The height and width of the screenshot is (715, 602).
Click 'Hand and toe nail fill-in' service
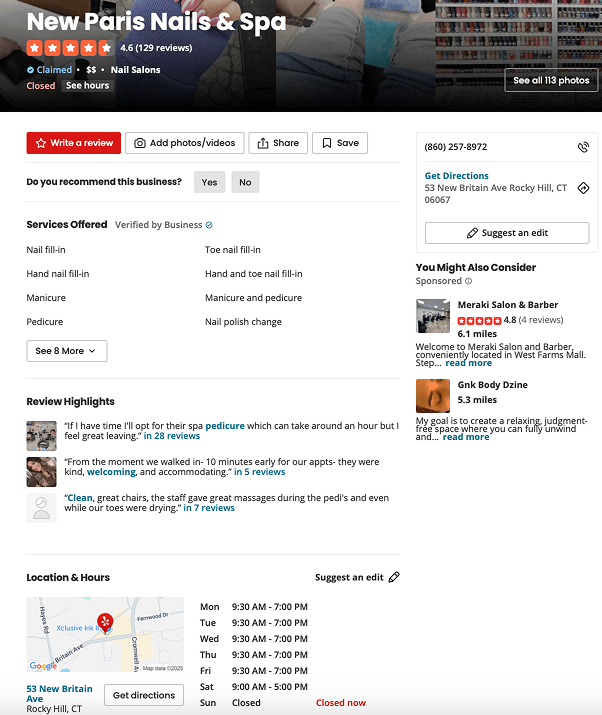click(254, 274)
